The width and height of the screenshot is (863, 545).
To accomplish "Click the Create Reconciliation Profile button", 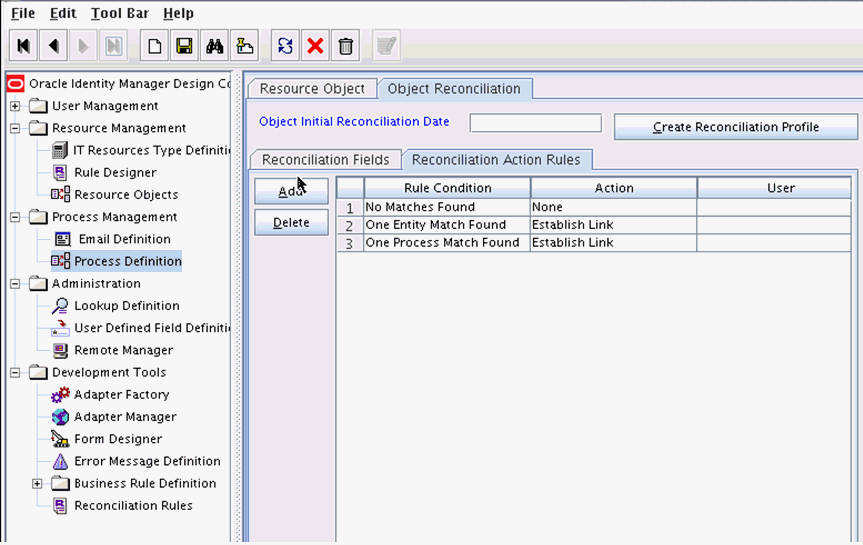I will click(735, 127).
